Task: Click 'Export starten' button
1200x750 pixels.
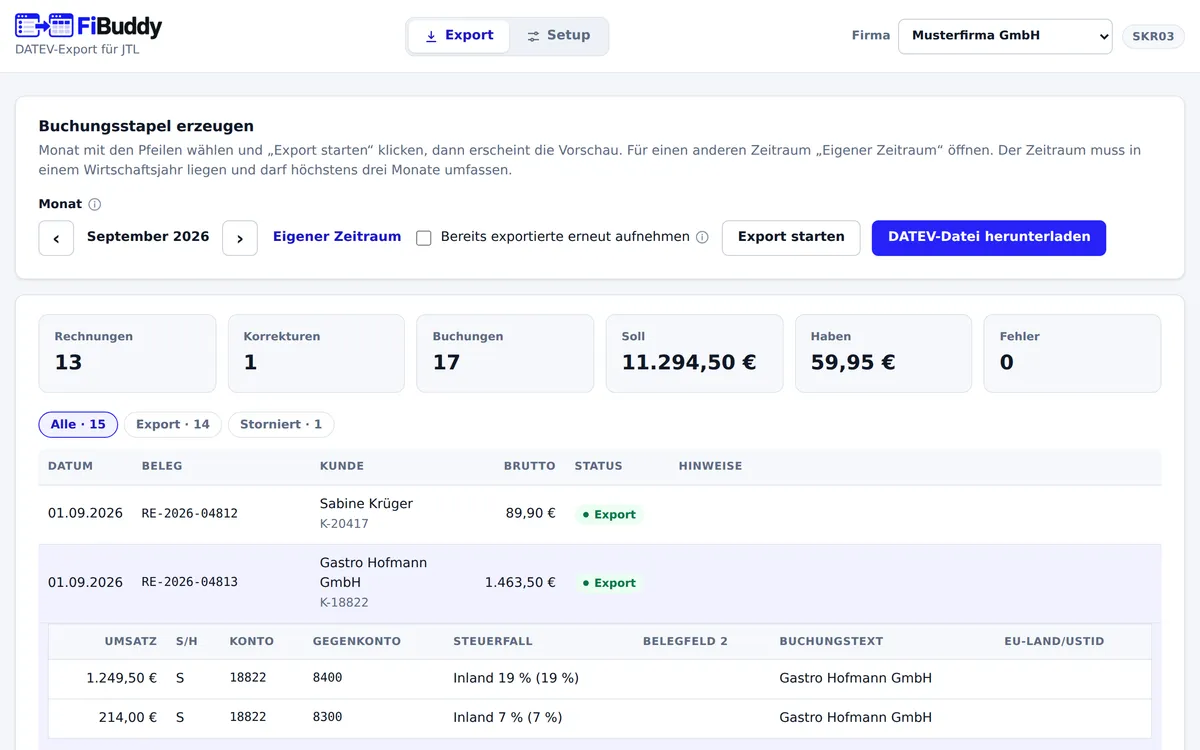Action: pos(791,238)
